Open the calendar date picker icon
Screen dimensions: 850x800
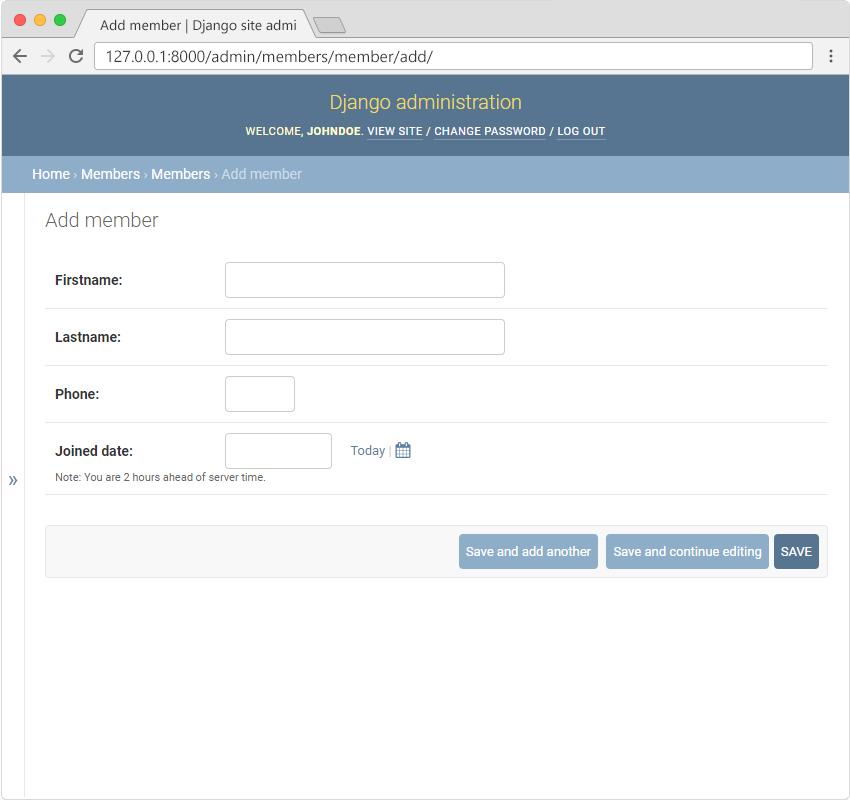pos(403,451)
